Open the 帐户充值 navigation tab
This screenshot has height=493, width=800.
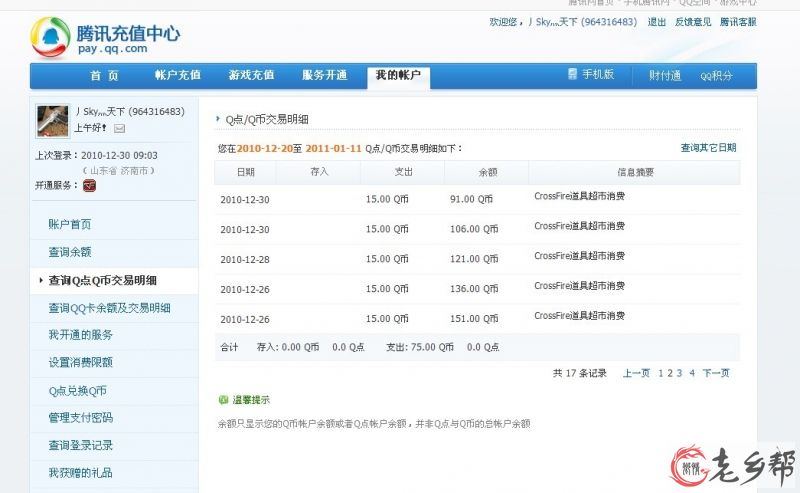[x=177, y=76]
